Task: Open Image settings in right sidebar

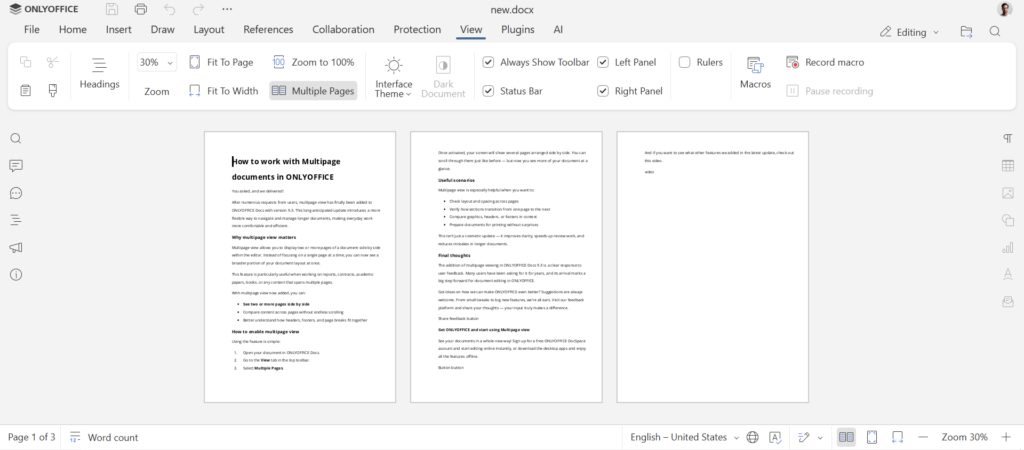Action: coord(1008,193)
